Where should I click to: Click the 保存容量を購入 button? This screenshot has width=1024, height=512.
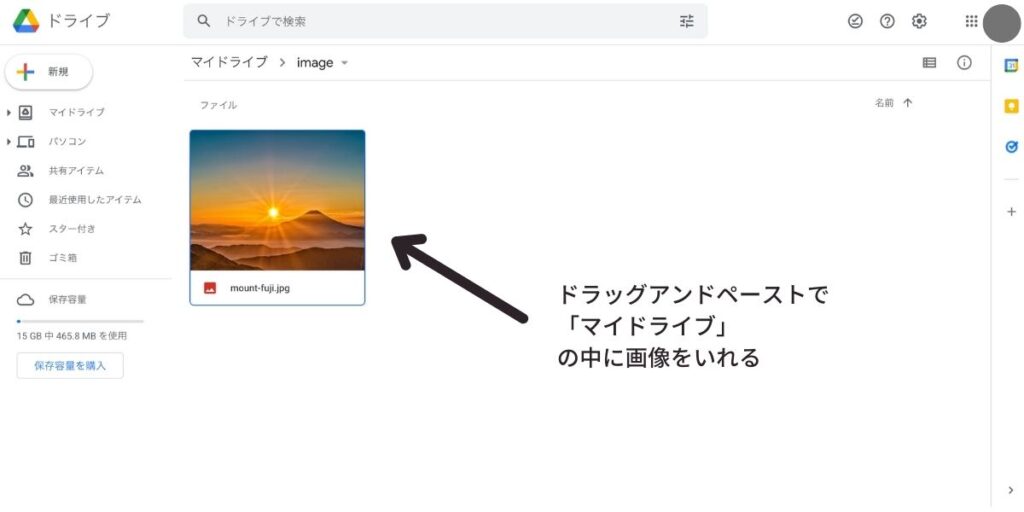pyautogui.click(x=70, y=366)
